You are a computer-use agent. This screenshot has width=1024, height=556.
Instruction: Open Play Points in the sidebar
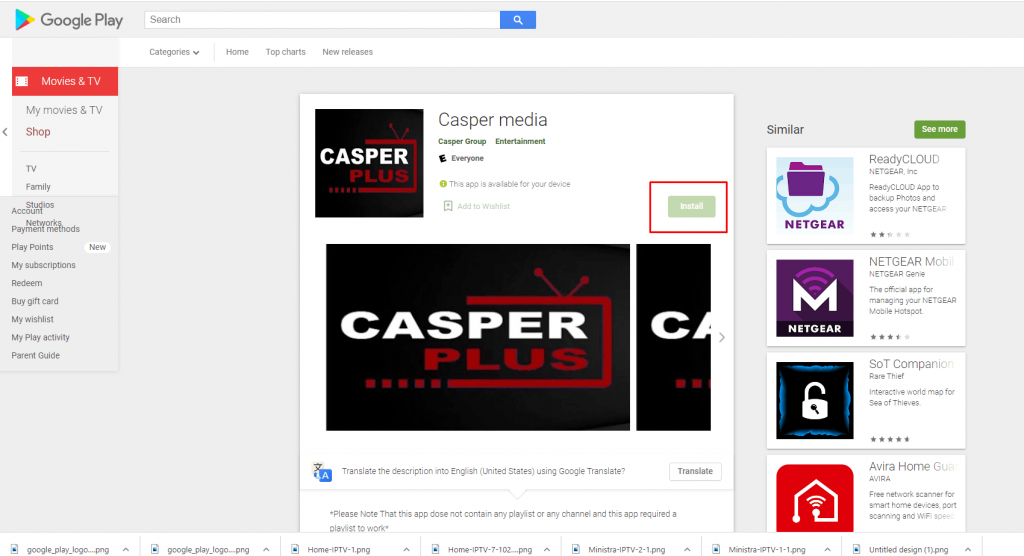pos(33,247)
